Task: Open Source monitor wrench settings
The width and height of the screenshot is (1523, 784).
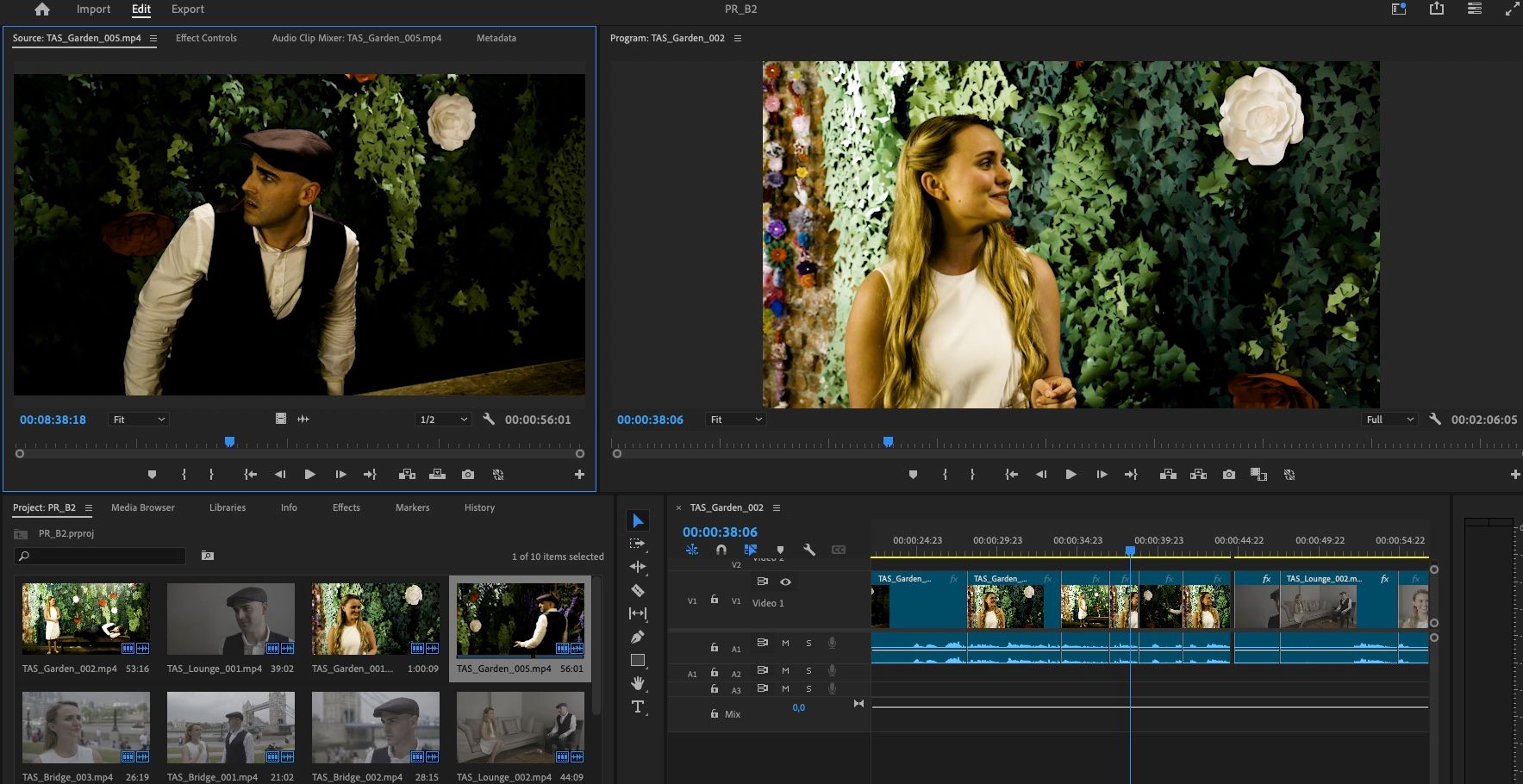Action: coord(489,419)
